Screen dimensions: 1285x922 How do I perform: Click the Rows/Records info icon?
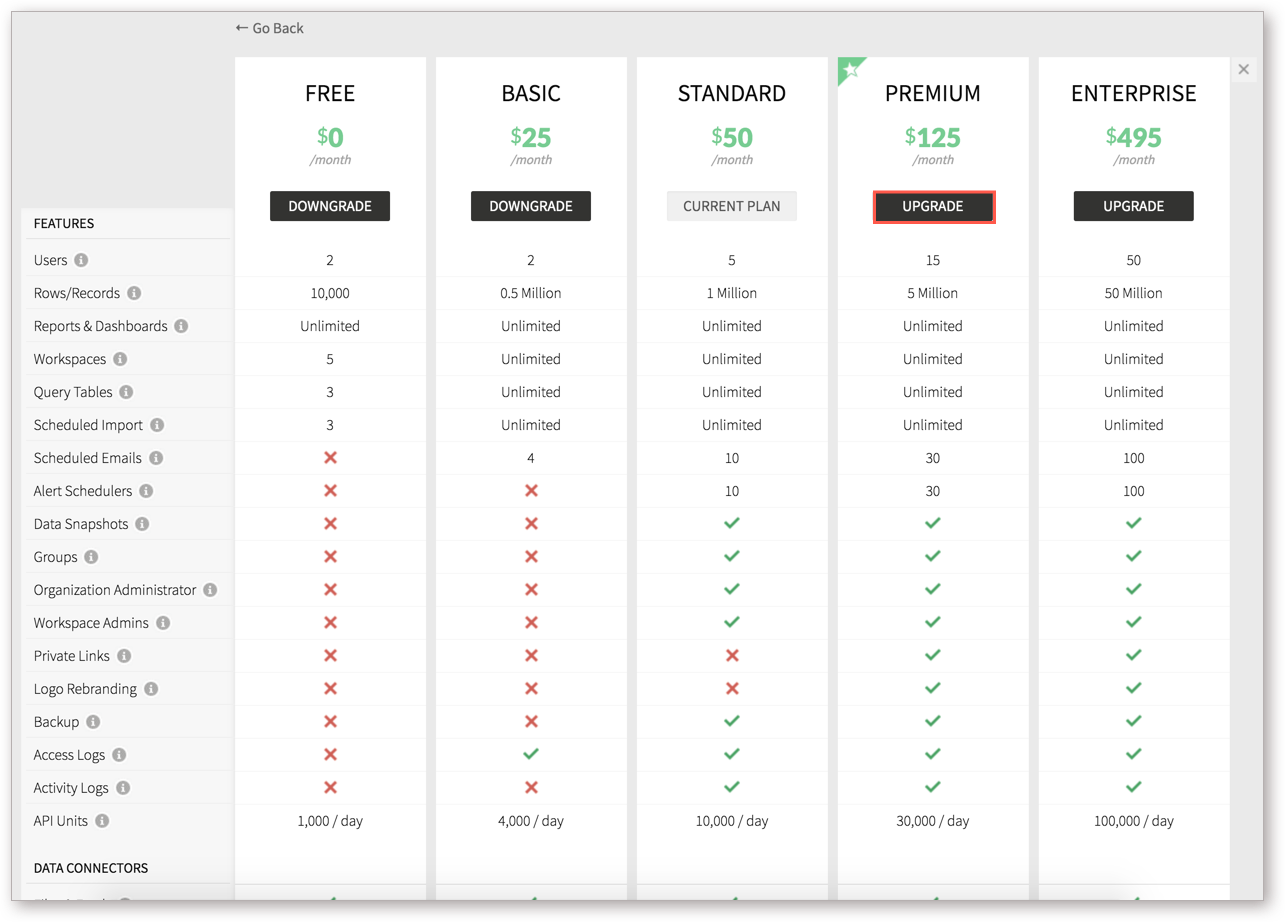point(134,293)
